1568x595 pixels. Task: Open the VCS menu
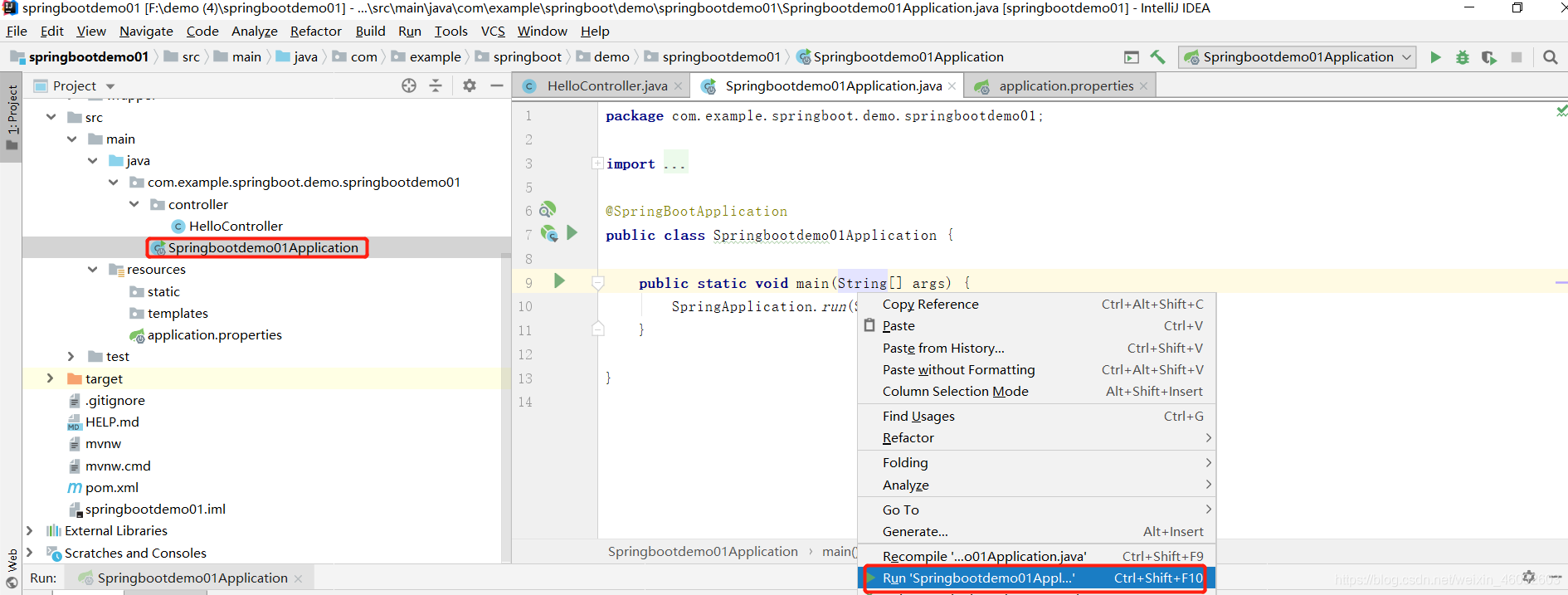coord(493,31)
